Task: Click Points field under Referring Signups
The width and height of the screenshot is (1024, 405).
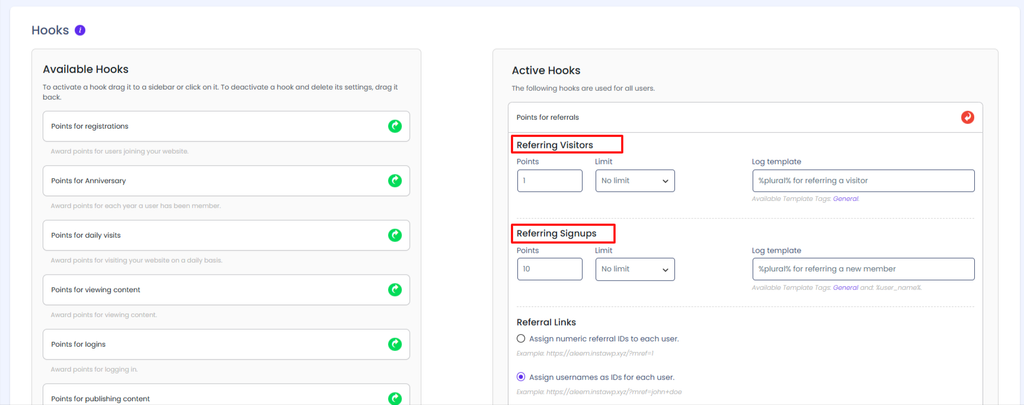Action: click(x=550, y=269)
